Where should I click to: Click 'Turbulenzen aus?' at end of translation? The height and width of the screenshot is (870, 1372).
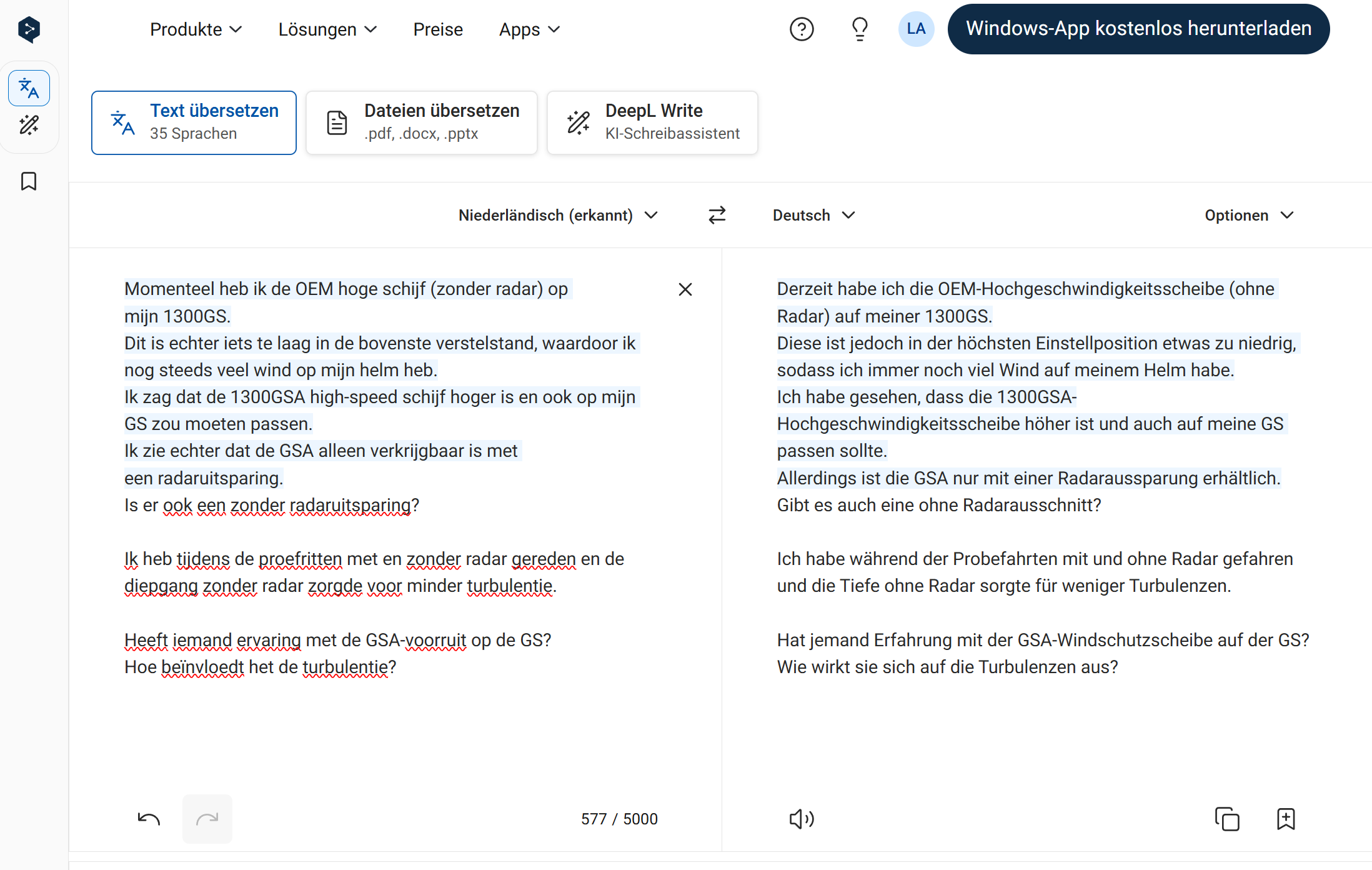[1048, 667]
